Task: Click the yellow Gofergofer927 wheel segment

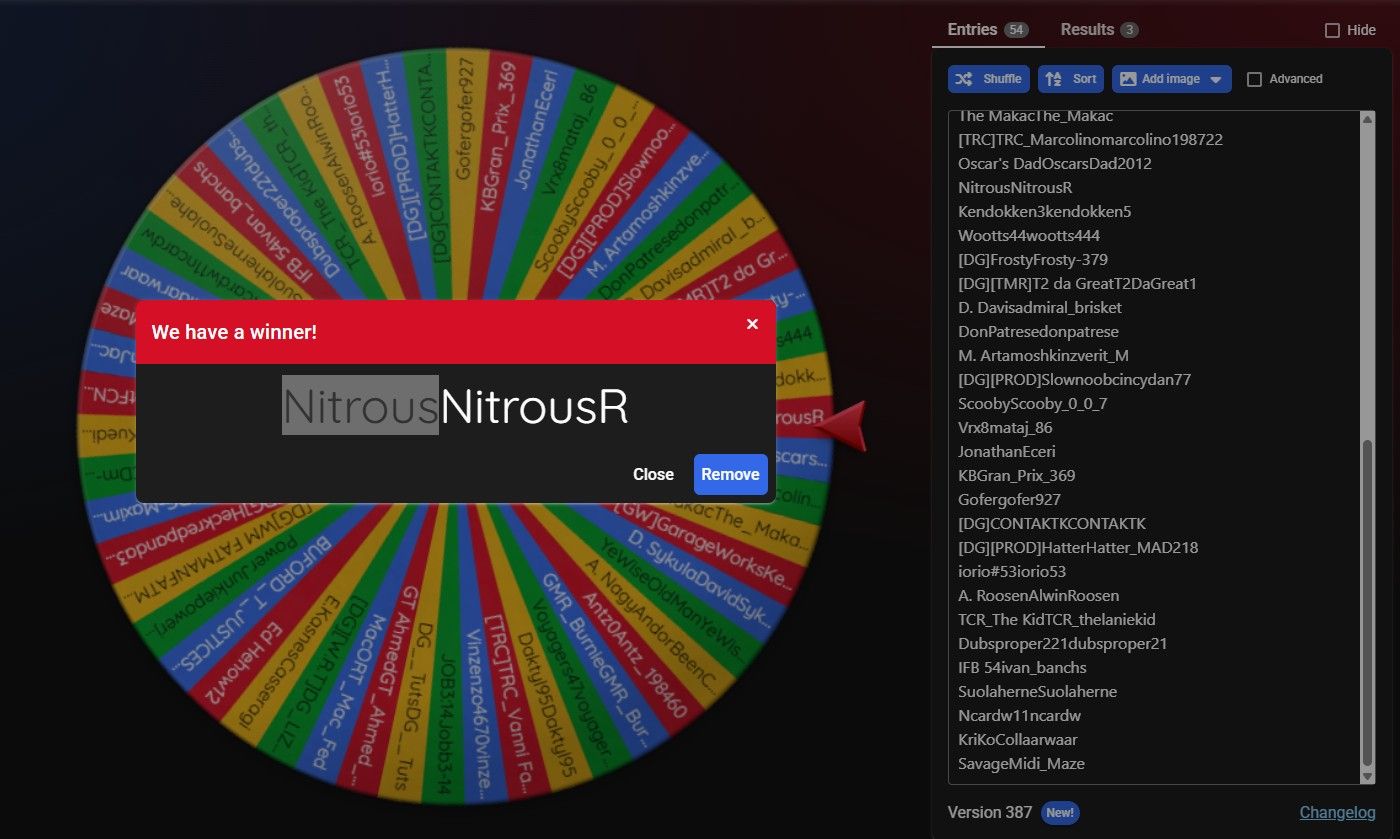Action: pos(464,120)
